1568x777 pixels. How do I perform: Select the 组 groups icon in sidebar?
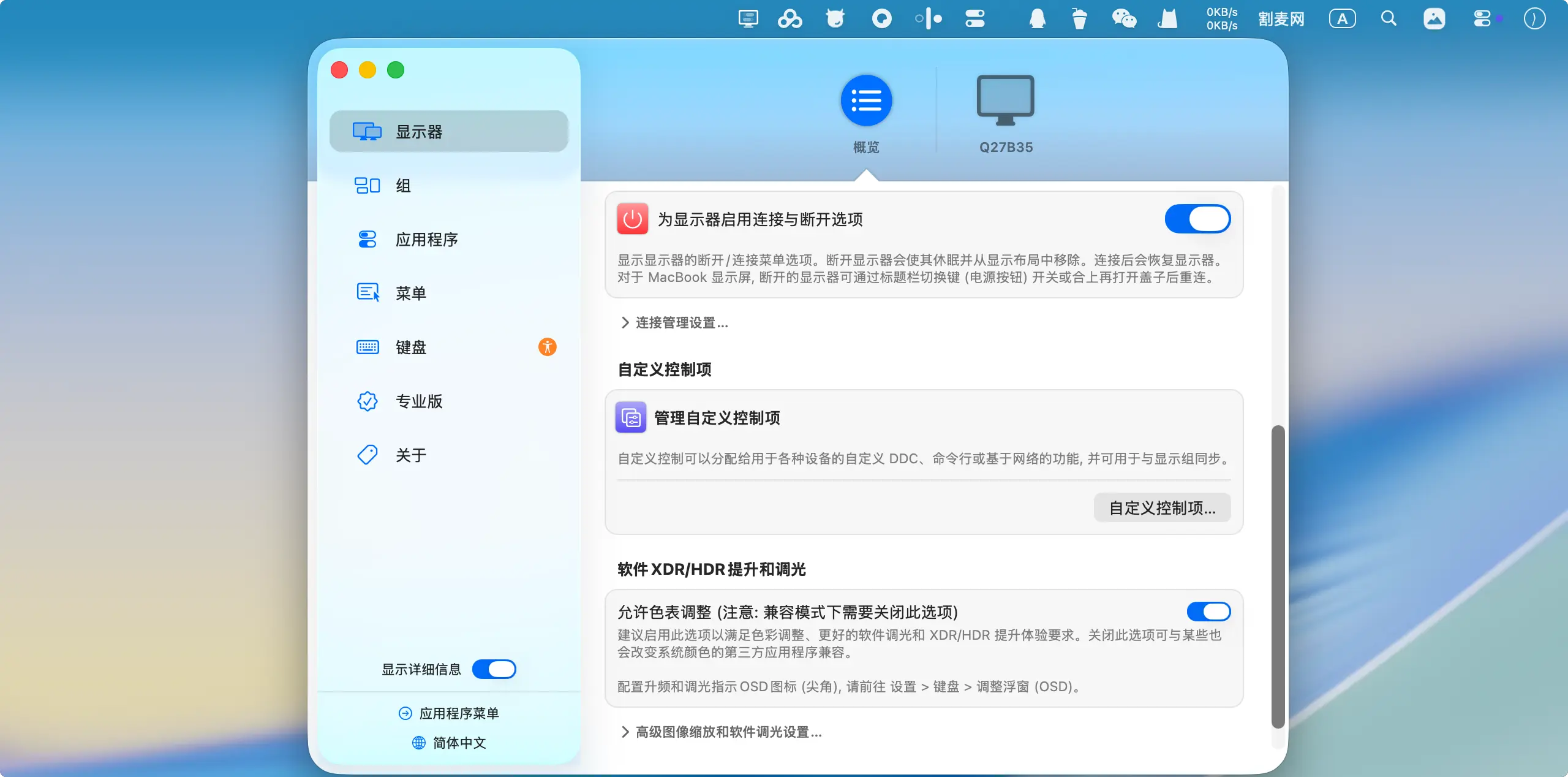pyautogui.click(x=367, y=185)
